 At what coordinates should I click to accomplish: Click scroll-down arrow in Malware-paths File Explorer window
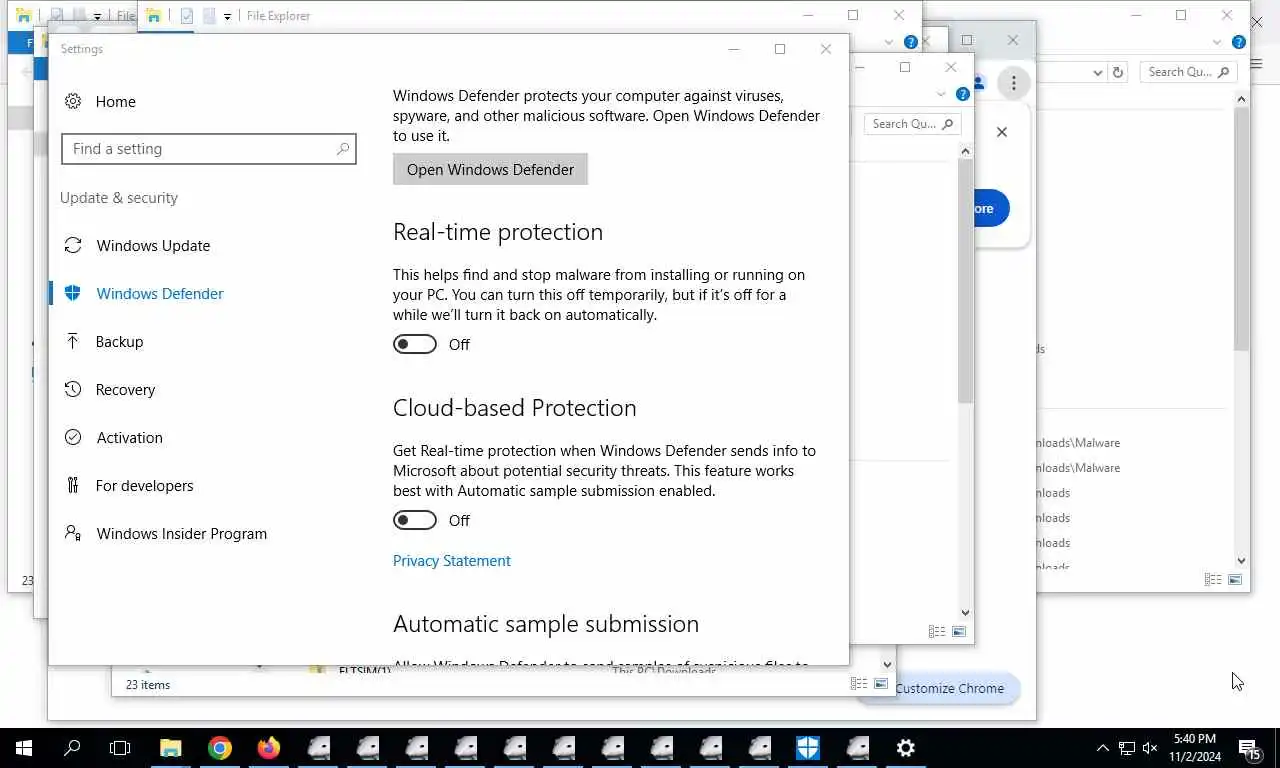(1241, 561)
